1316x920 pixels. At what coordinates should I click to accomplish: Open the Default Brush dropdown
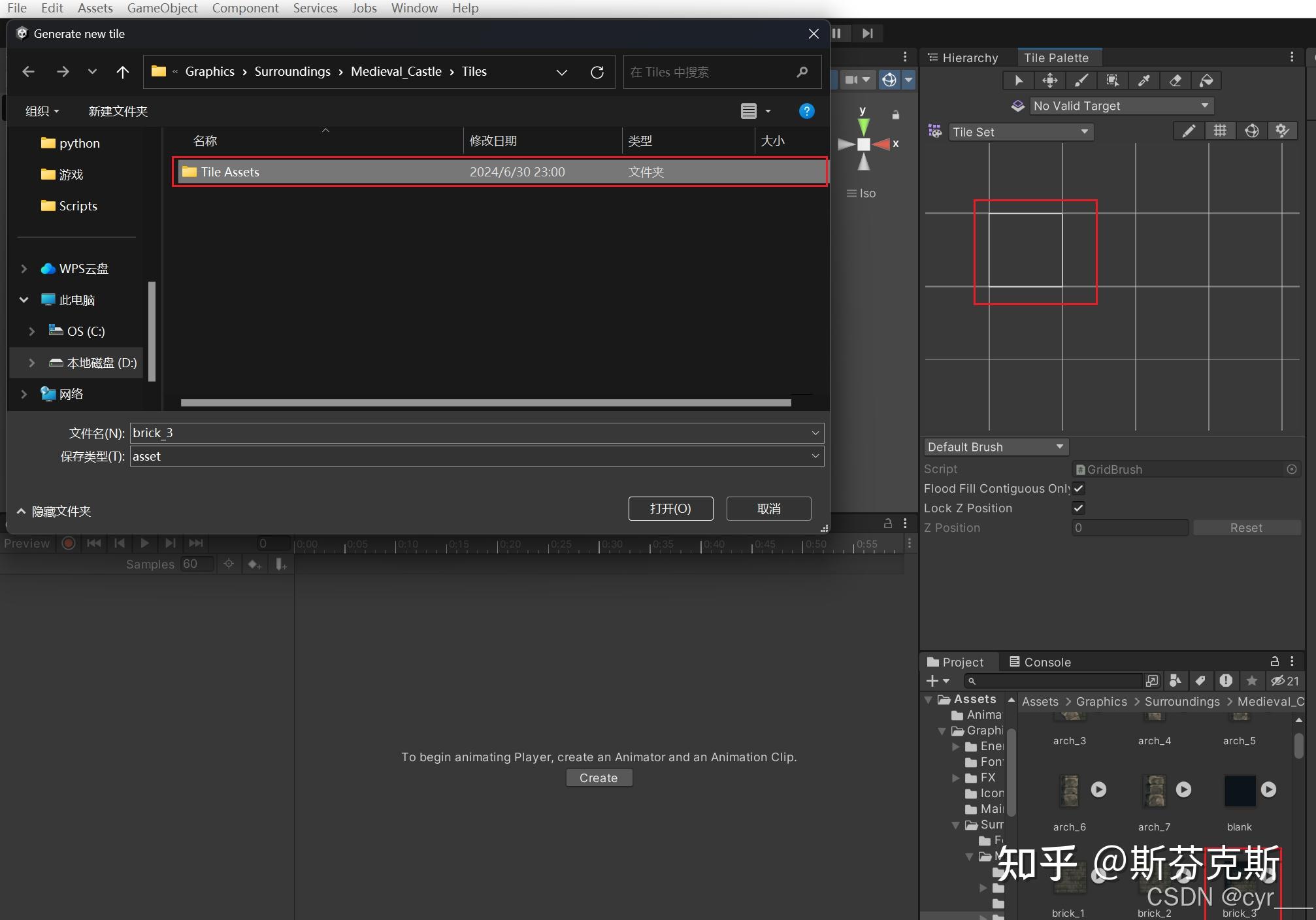[996, 447]
